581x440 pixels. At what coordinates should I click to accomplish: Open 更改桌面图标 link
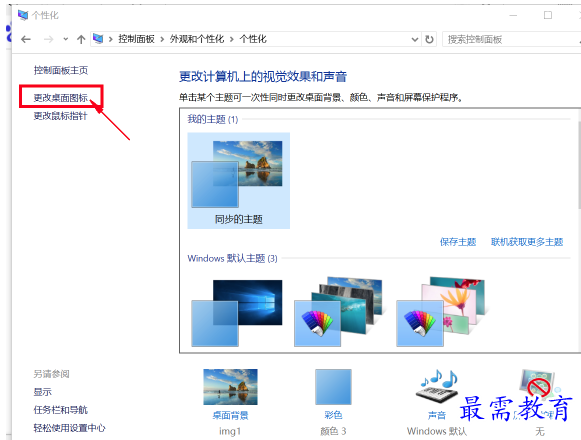click(x=61, y=97)
